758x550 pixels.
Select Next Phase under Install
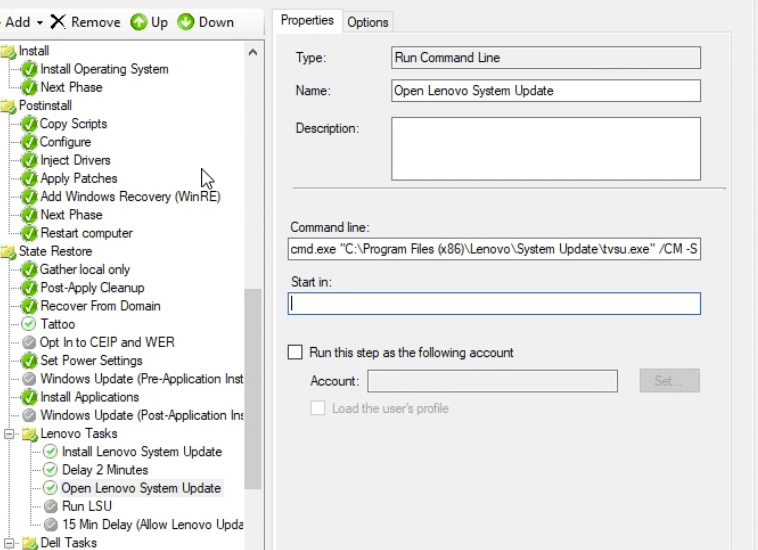click(x=72, y=87)
